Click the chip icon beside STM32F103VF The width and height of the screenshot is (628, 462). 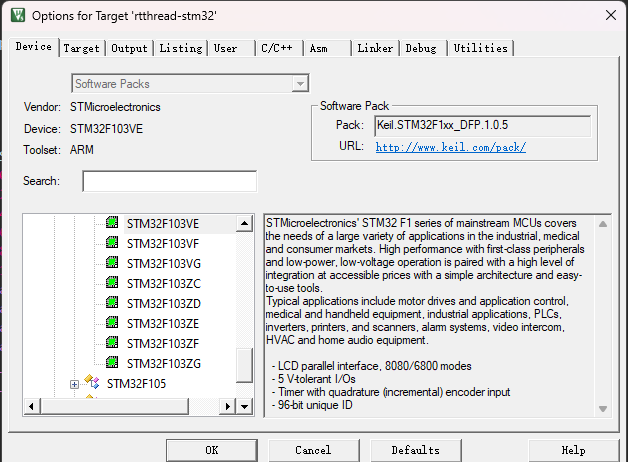[112, 243]
